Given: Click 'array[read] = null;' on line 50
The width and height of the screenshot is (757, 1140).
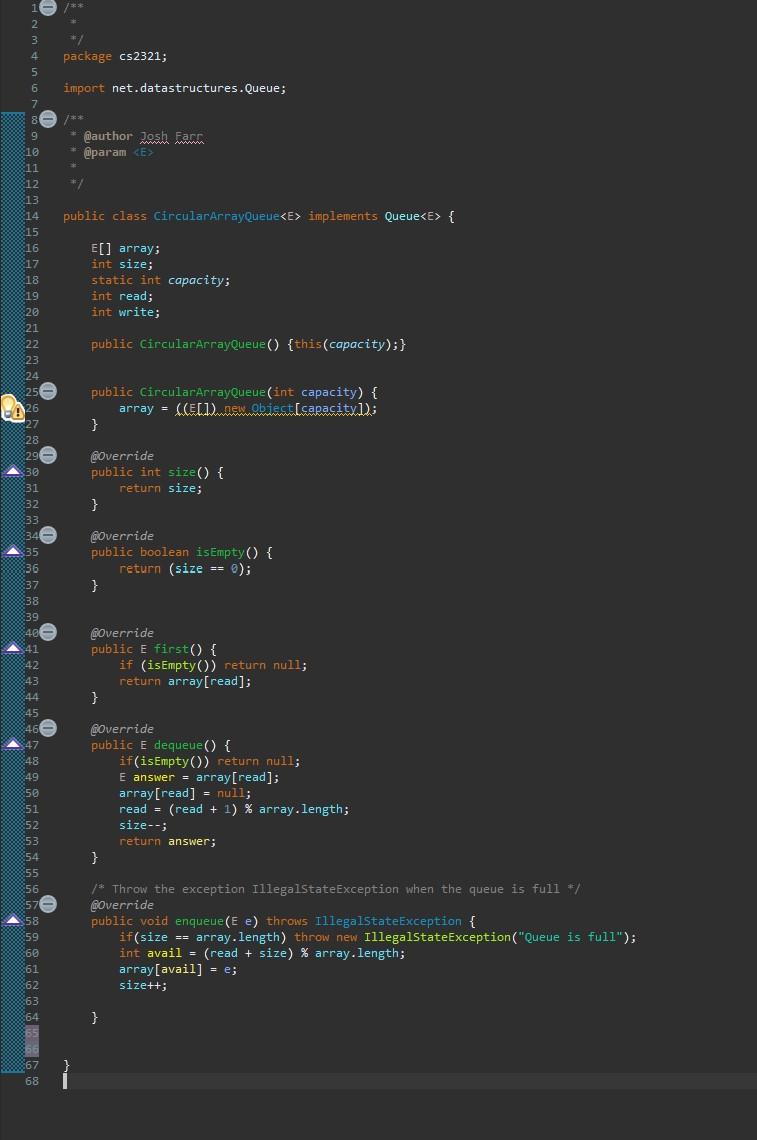Looking at the screenshot, I should 185,793.
